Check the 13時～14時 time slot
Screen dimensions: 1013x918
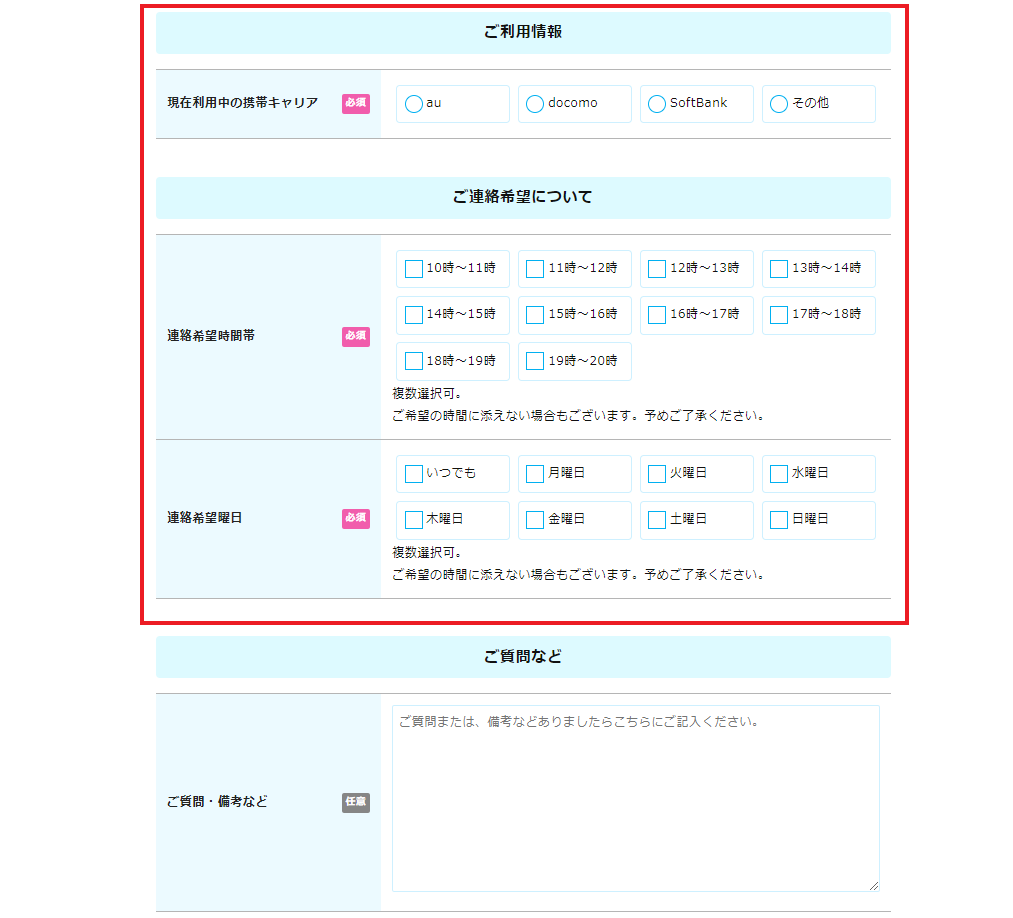click(x=779, y=269)
